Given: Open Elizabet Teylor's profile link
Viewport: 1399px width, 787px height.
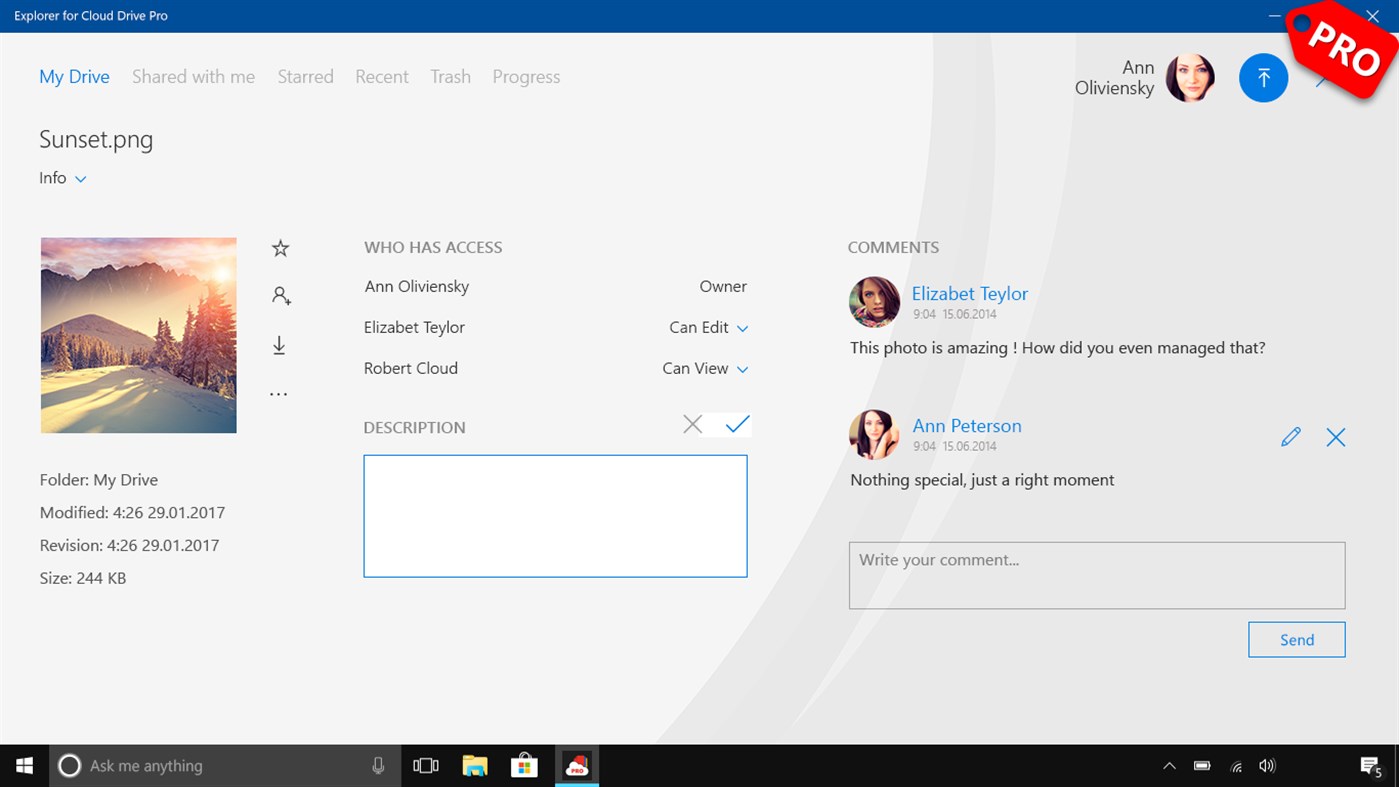Looking at the screenshot, I should click(968, 293).
